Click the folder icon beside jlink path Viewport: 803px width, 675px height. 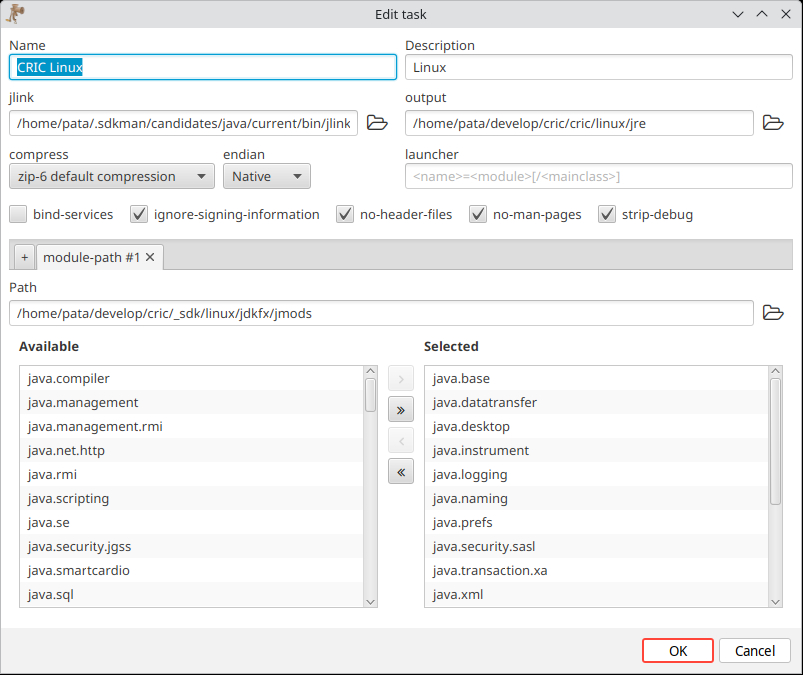[377, 123]
